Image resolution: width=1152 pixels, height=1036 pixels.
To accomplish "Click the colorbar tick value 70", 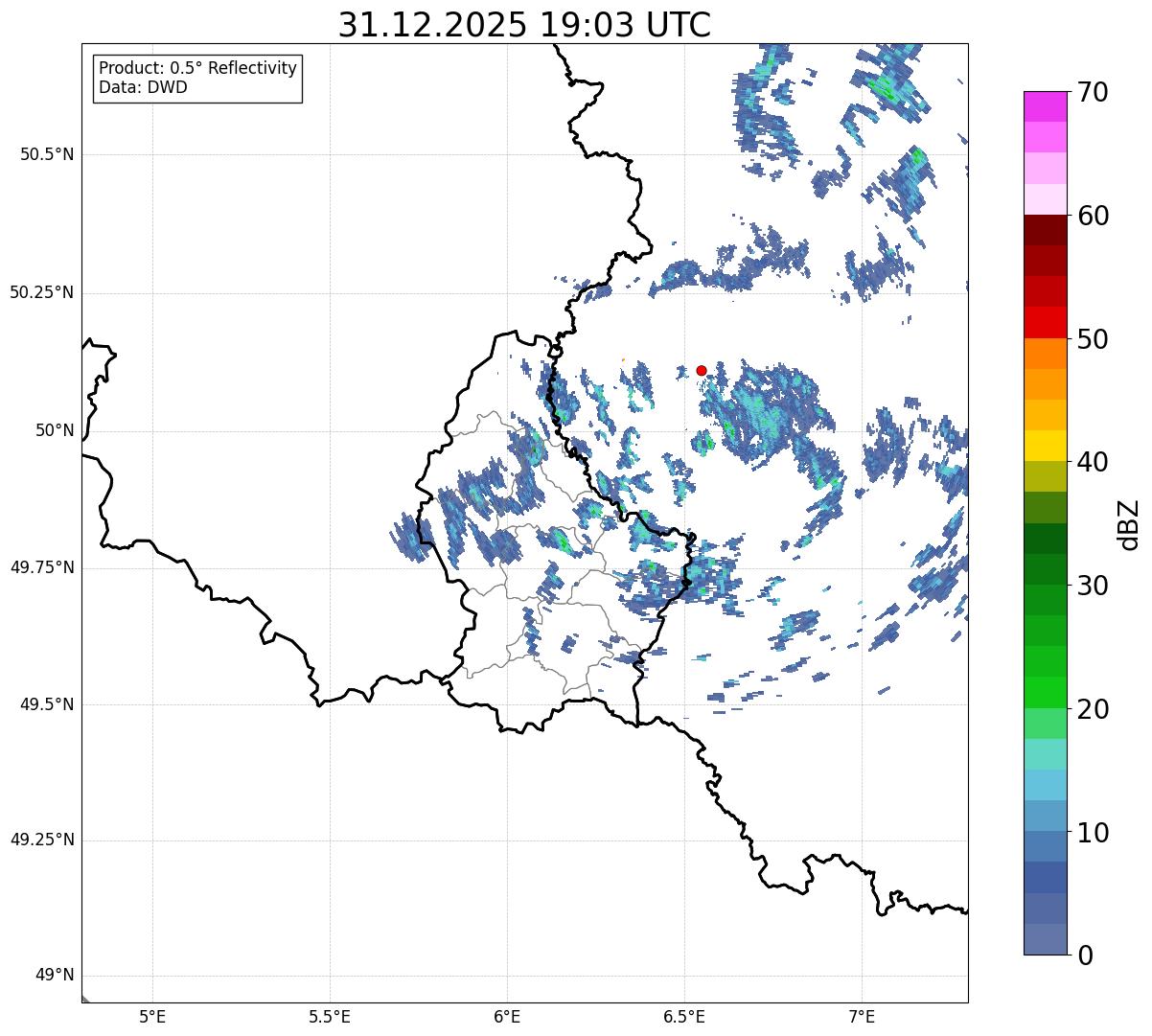I will coord(1093,93).
